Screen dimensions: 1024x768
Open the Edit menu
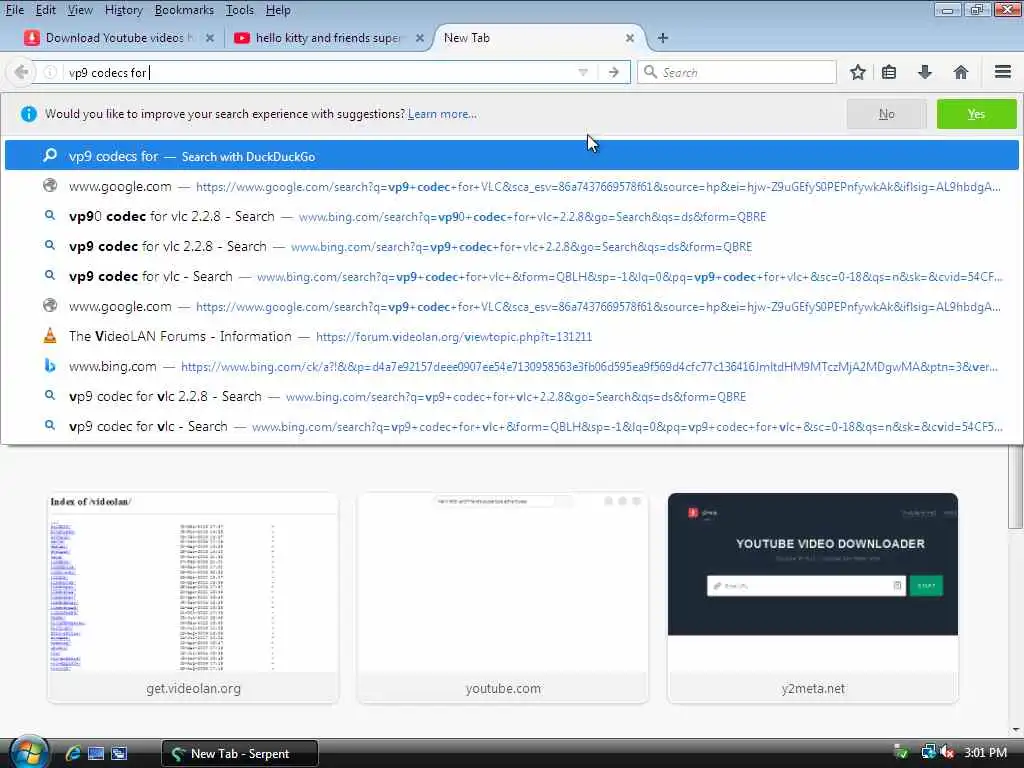45,10
